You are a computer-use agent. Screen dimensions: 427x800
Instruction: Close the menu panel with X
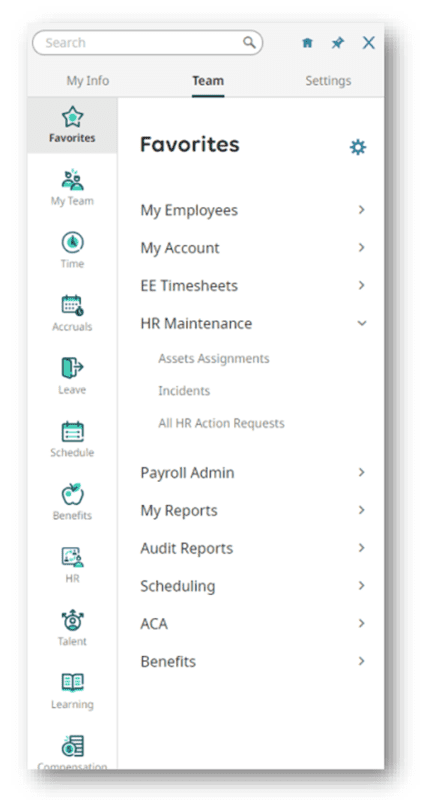pos(369,43)
